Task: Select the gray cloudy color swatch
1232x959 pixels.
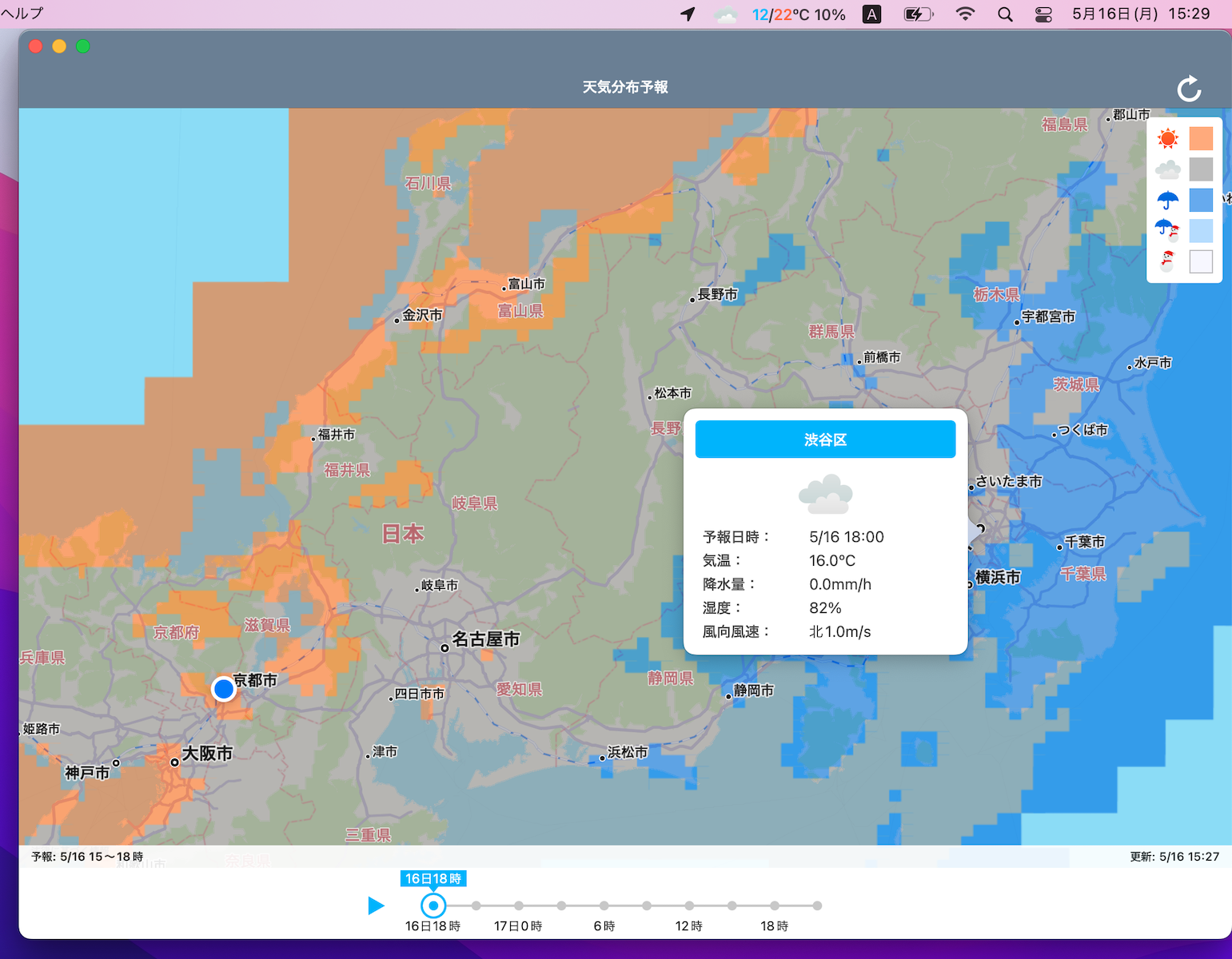Action: coord(1201,169)
